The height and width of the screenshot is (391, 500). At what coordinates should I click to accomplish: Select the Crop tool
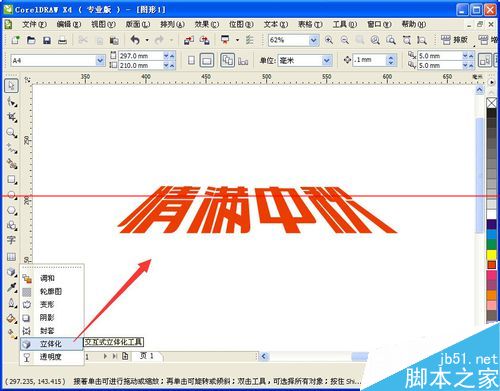[x=12, y=117]
